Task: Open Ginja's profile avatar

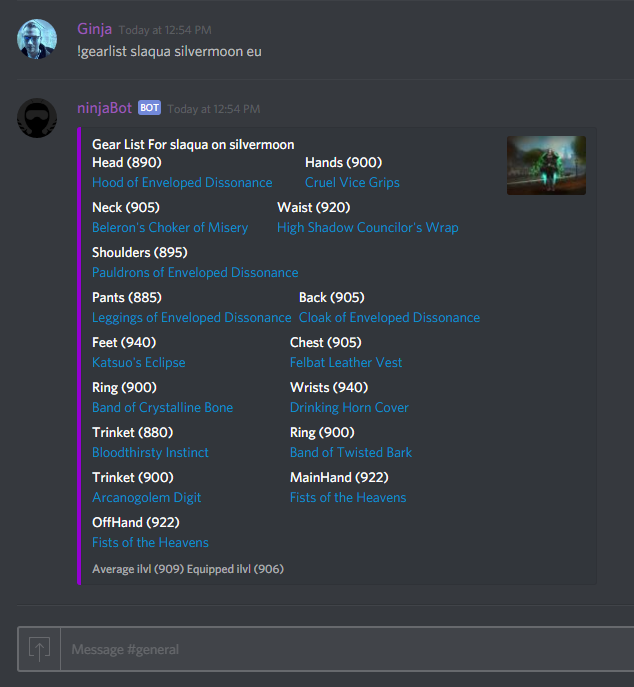Action: [37, 39]
